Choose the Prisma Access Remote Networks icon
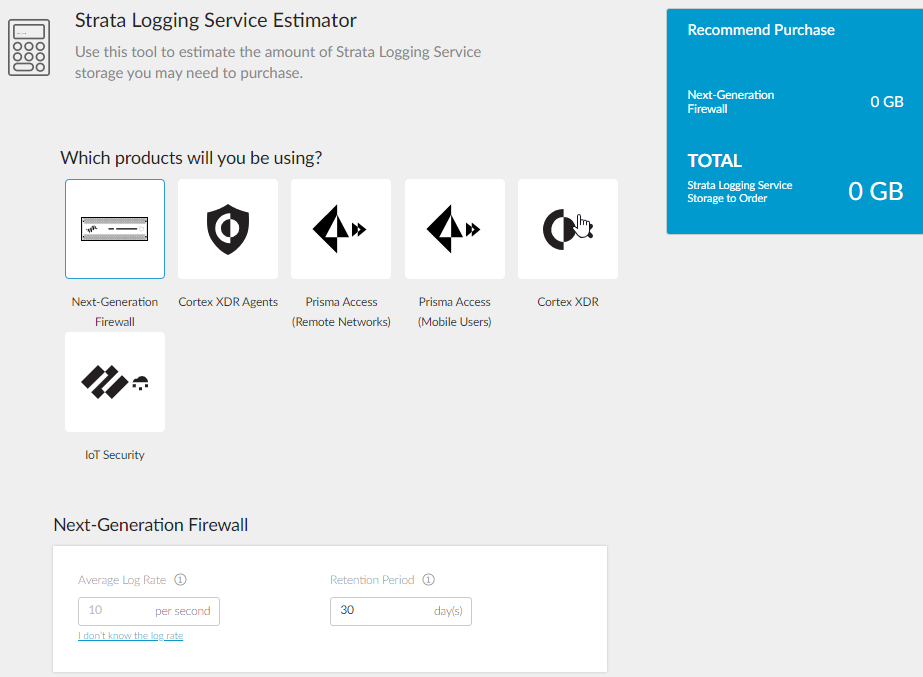 pos(341,229)
